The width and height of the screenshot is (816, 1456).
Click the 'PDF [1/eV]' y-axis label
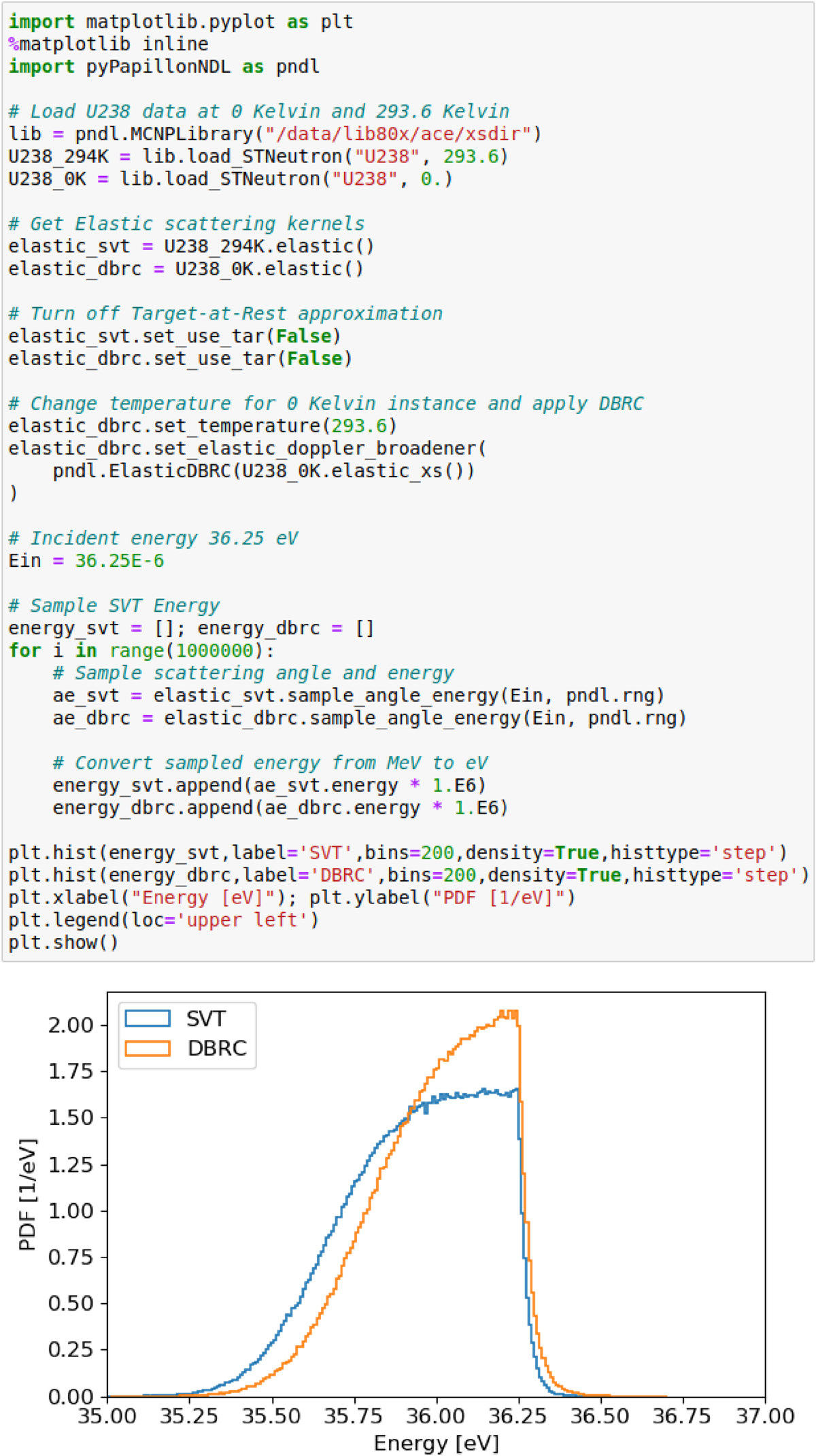click(27, 1194)
